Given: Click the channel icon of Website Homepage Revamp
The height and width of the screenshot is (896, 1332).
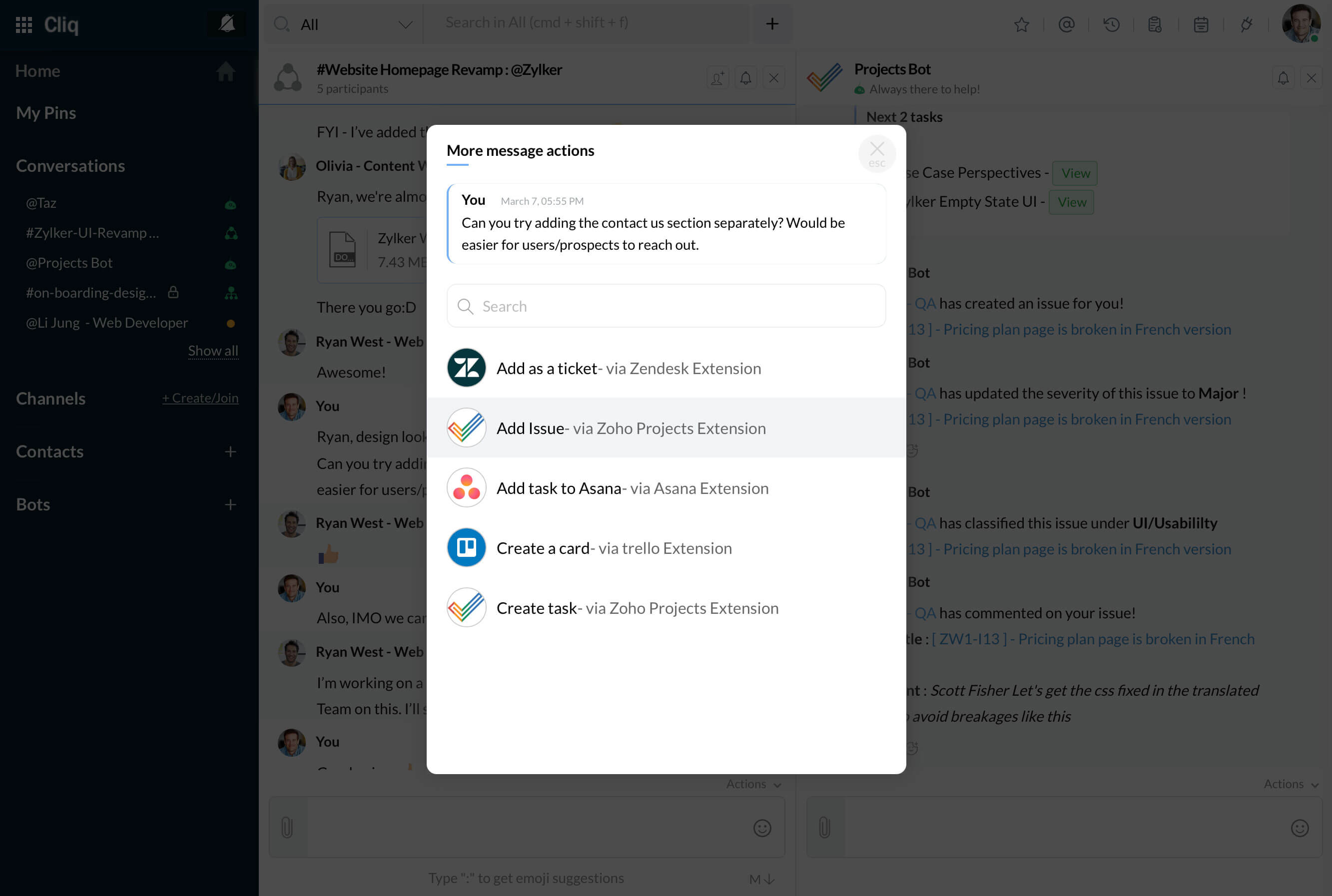Looking at the screenshot, I should (288, 78).
